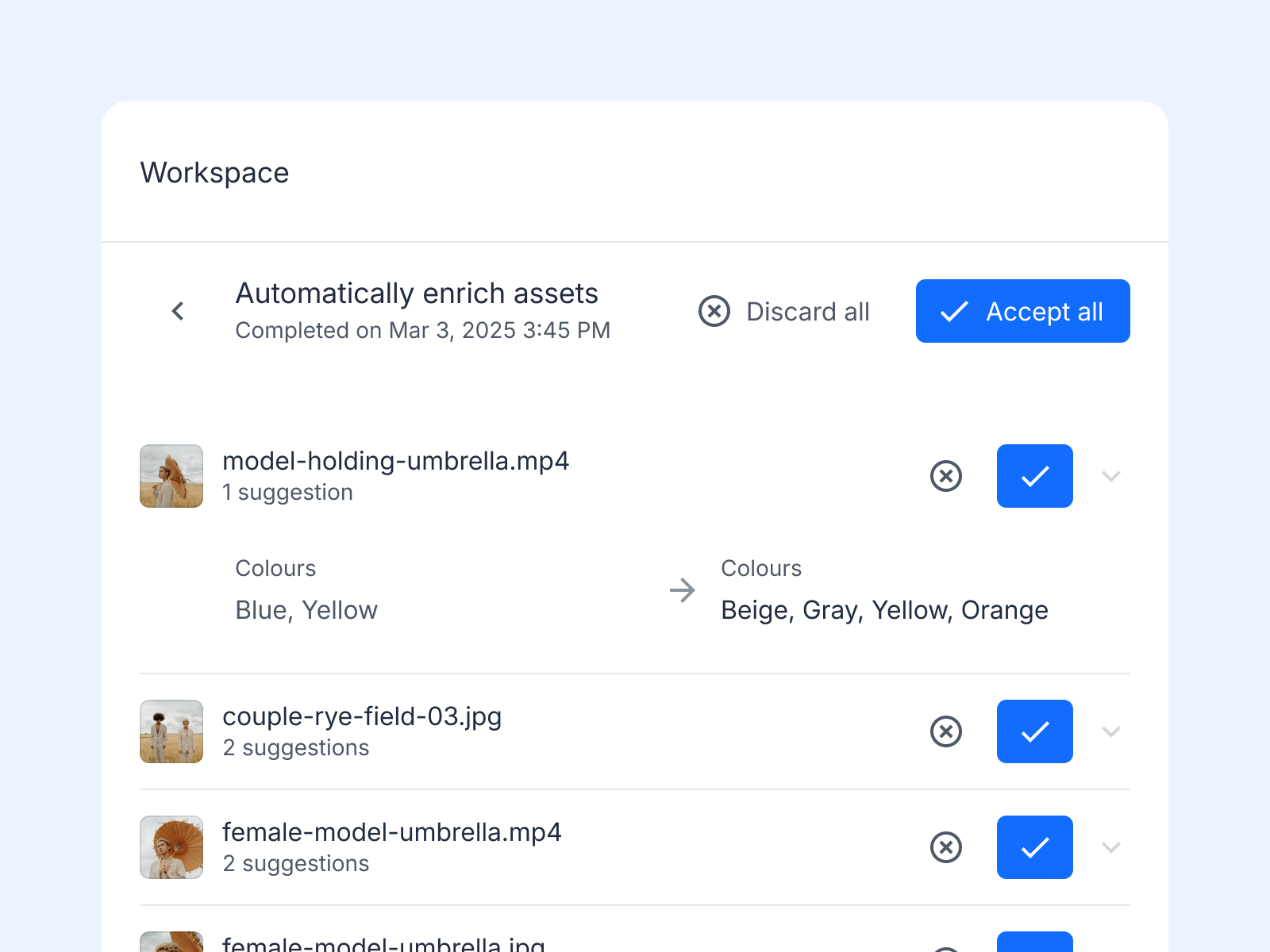Viewport: 1270px width, 952px height.
Task: Open model-holding-umbrella.mp4 thumbnail
Action: pos(171,476)
